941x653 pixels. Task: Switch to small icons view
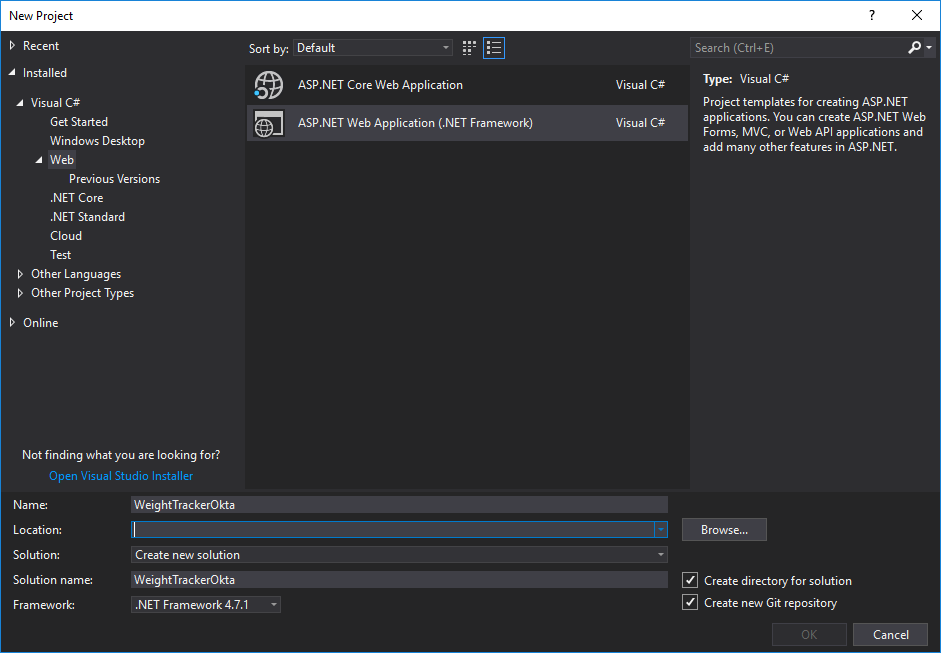(470, 48)
